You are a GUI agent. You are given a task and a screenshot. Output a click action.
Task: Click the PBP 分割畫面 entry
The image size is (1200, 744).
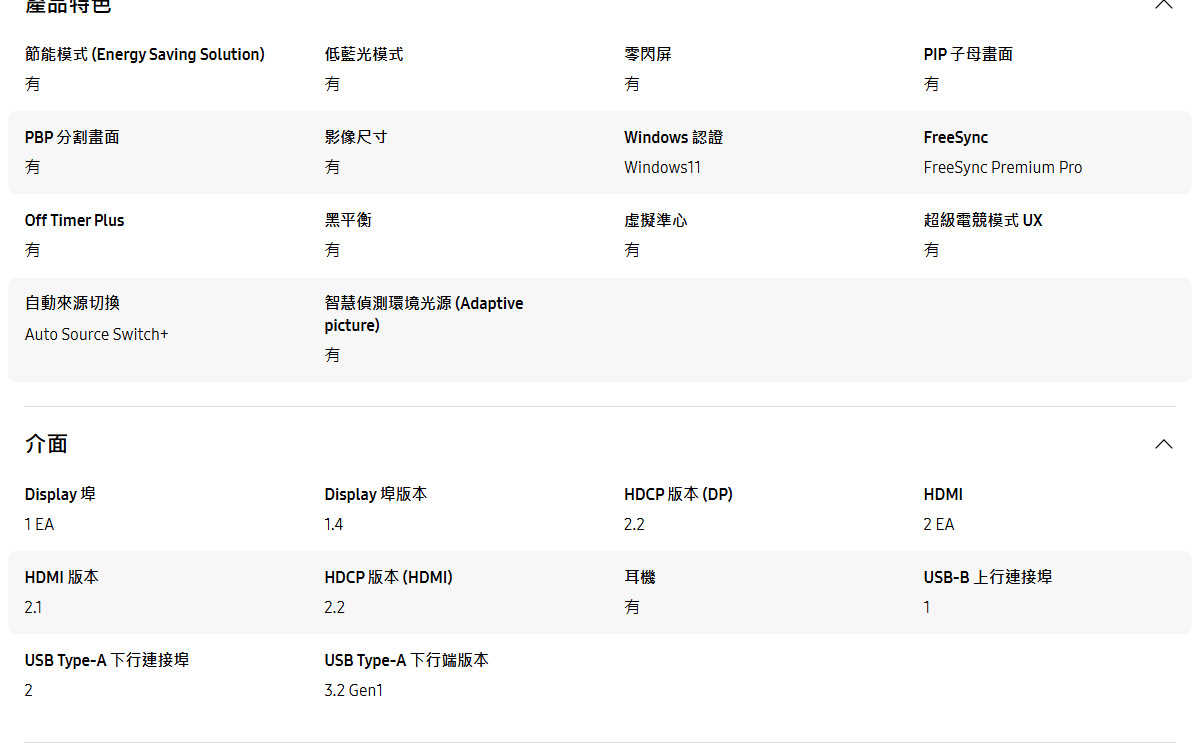point(70,137)
